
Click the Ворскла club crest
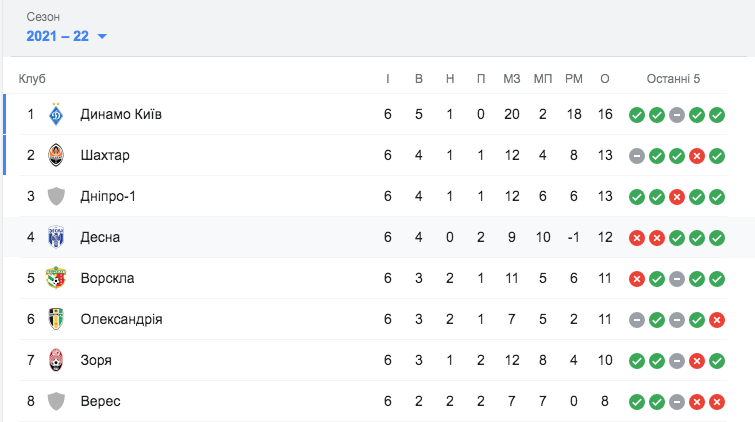56,278
